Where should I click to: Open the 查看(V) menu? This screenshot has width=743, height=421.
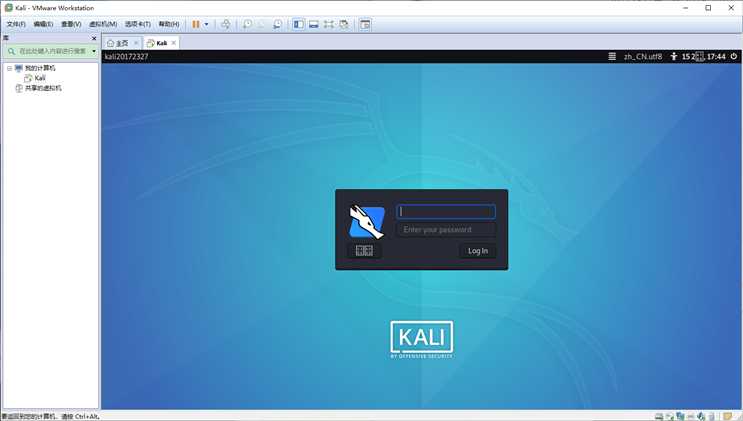[x=71, y=24]
